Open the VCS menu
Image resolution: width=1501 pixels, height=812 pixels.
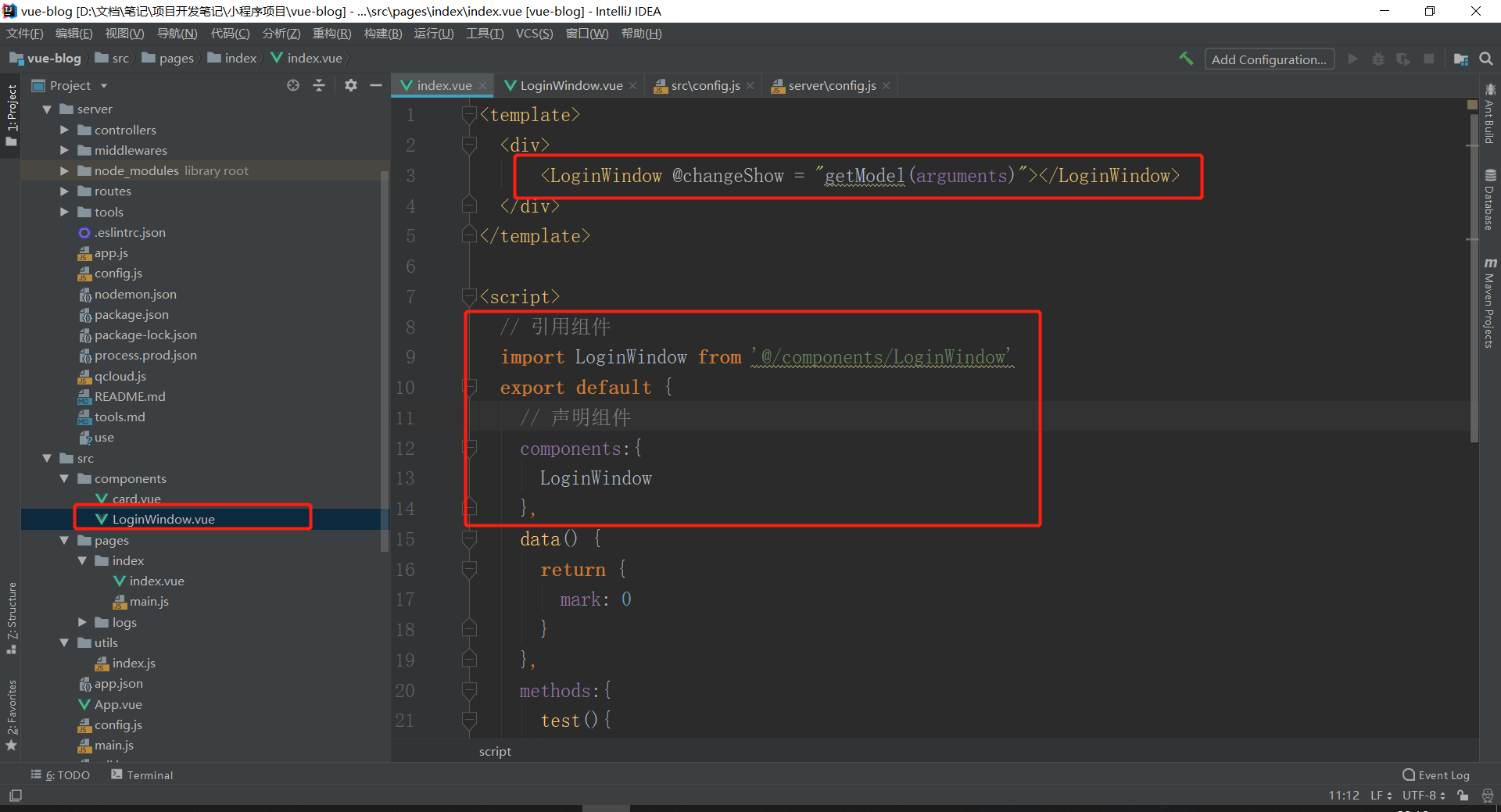click(534, 34)
